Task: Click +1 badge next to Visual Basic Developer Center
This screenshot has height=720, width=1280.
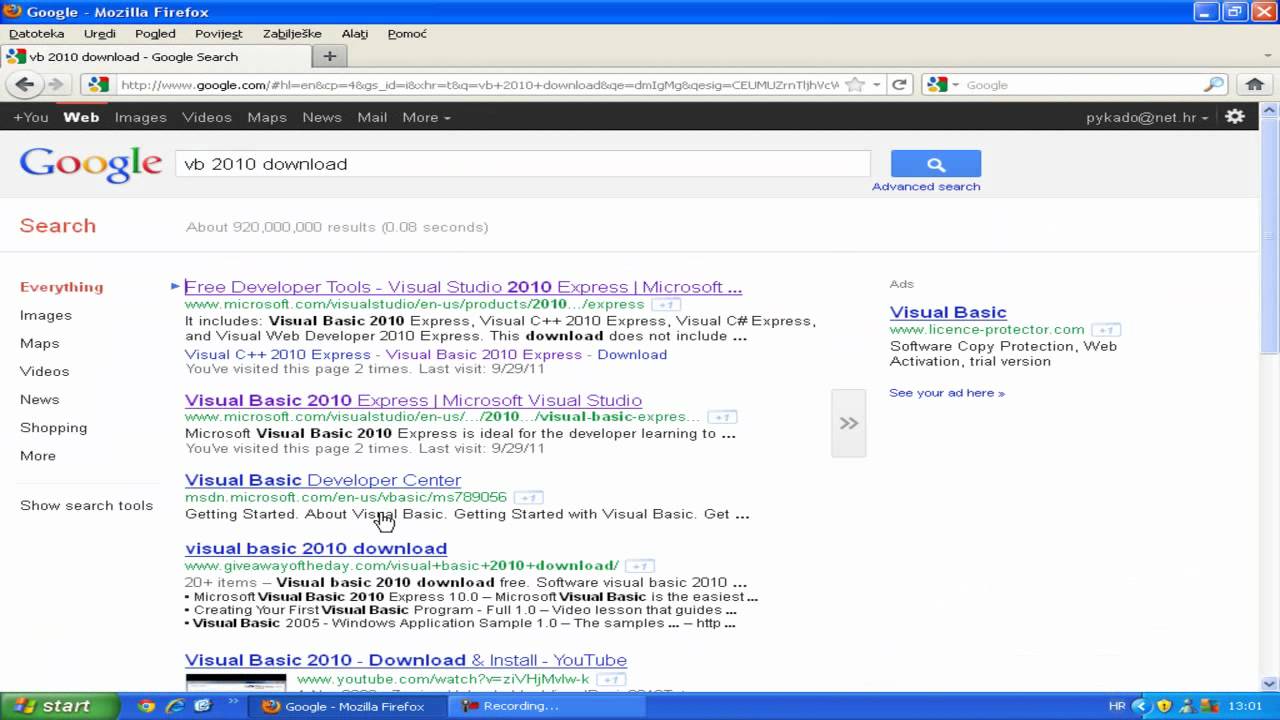Action: point(528,497)
